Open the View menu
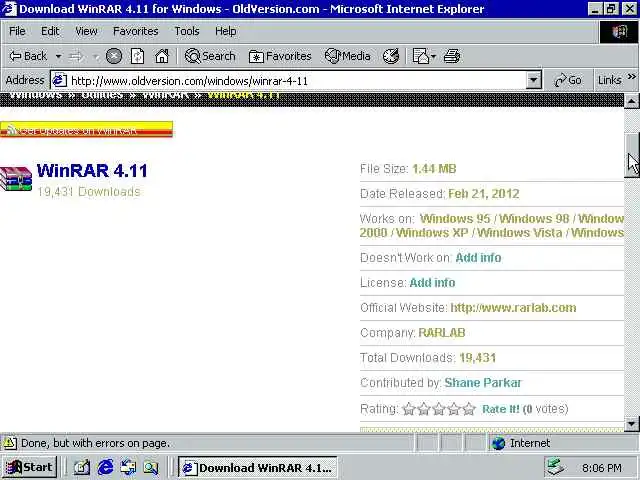 (86, 31)
